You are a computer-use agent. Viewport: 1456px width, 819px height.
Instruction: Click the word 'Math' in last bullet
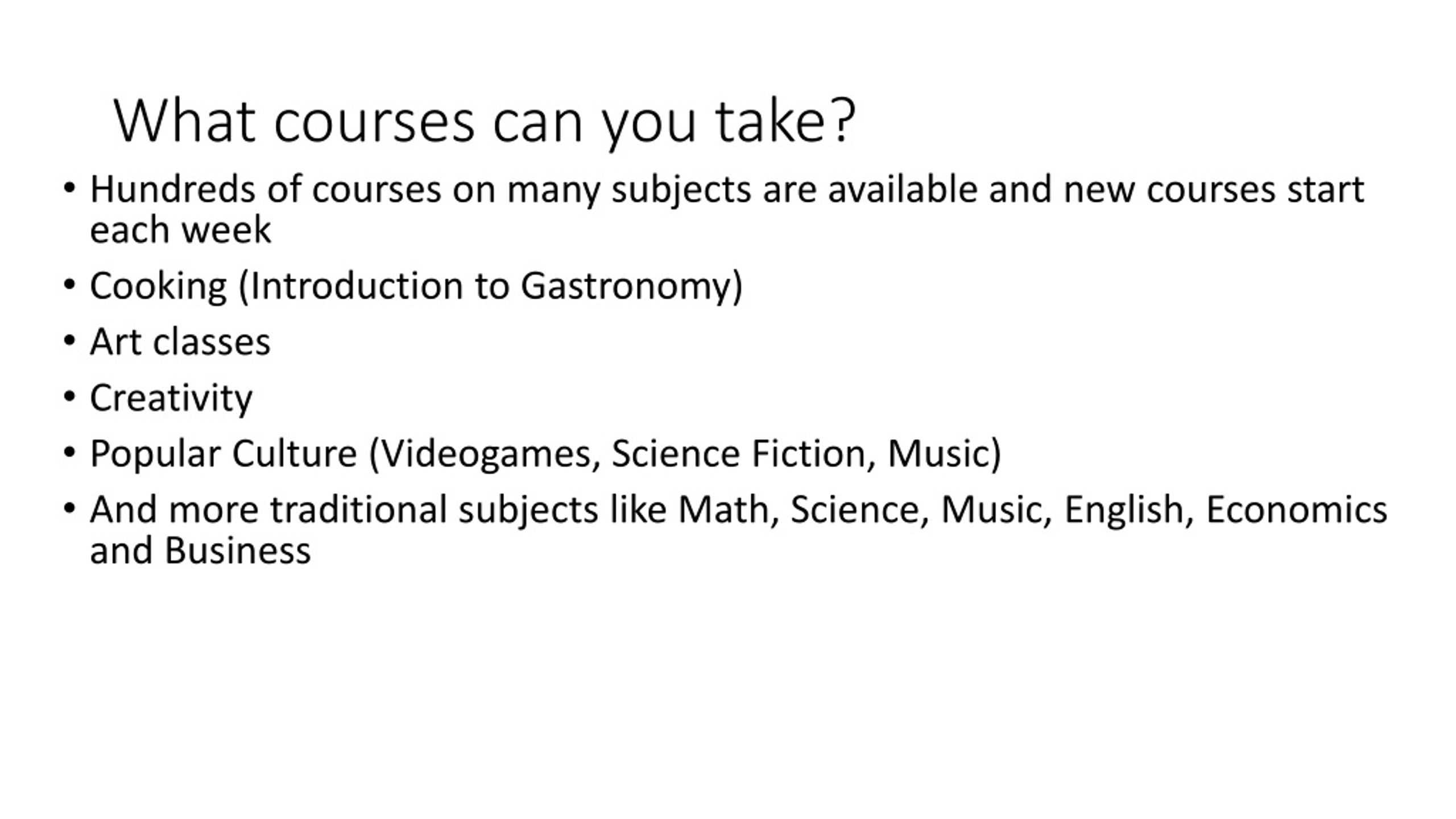tap(723, 509)
